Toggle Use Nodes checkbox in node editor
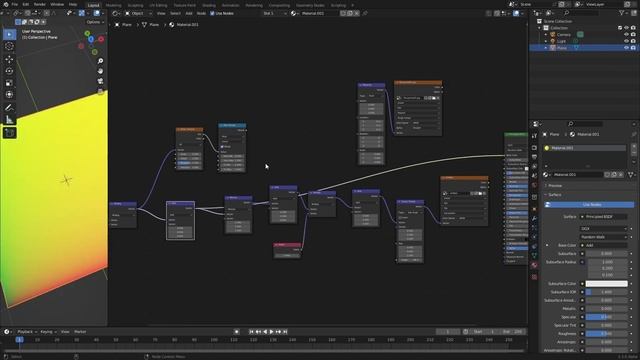 (212, 13)
